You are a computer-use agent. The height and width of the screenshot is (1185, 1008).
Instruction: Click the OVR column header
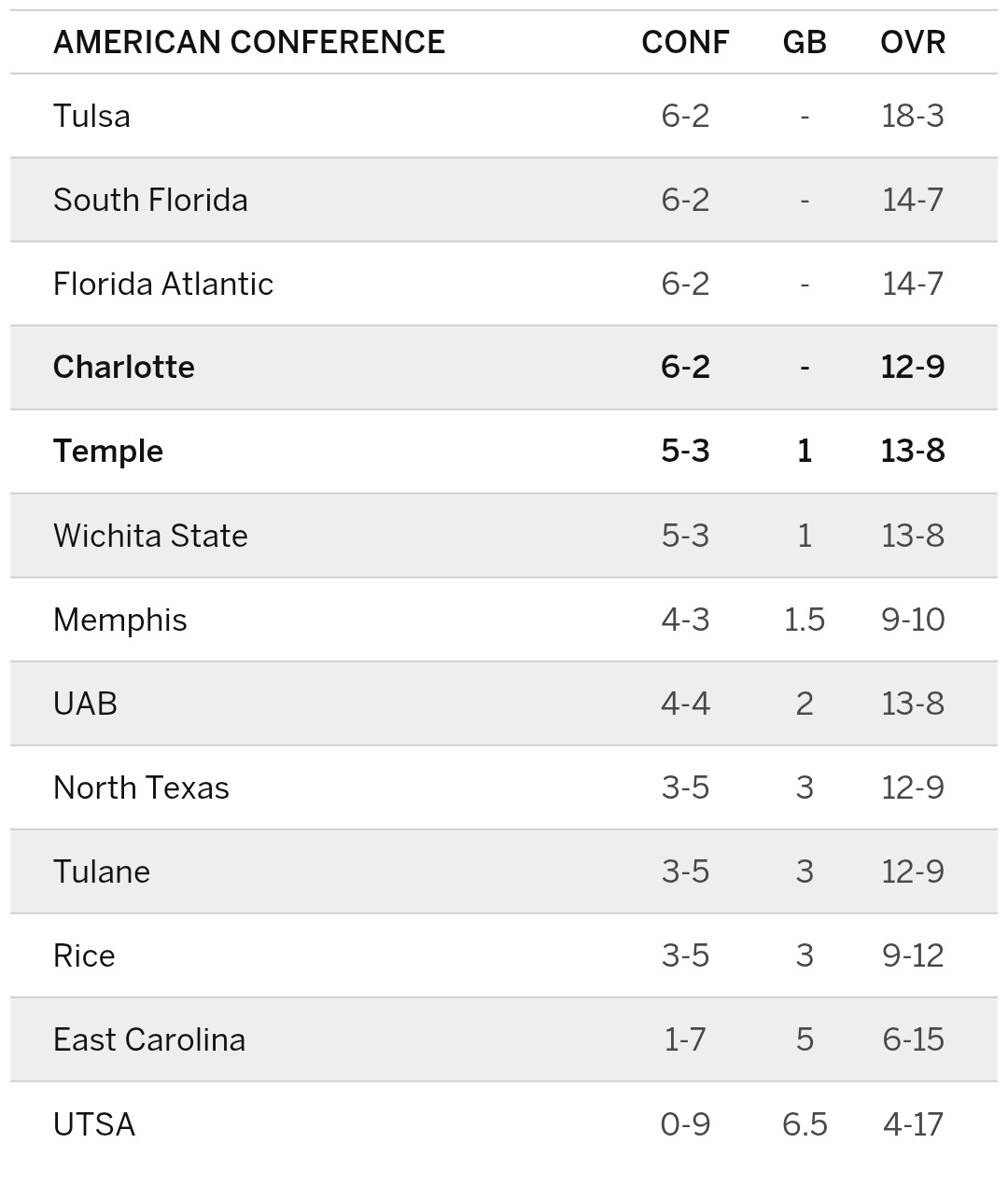pos(913,42)
